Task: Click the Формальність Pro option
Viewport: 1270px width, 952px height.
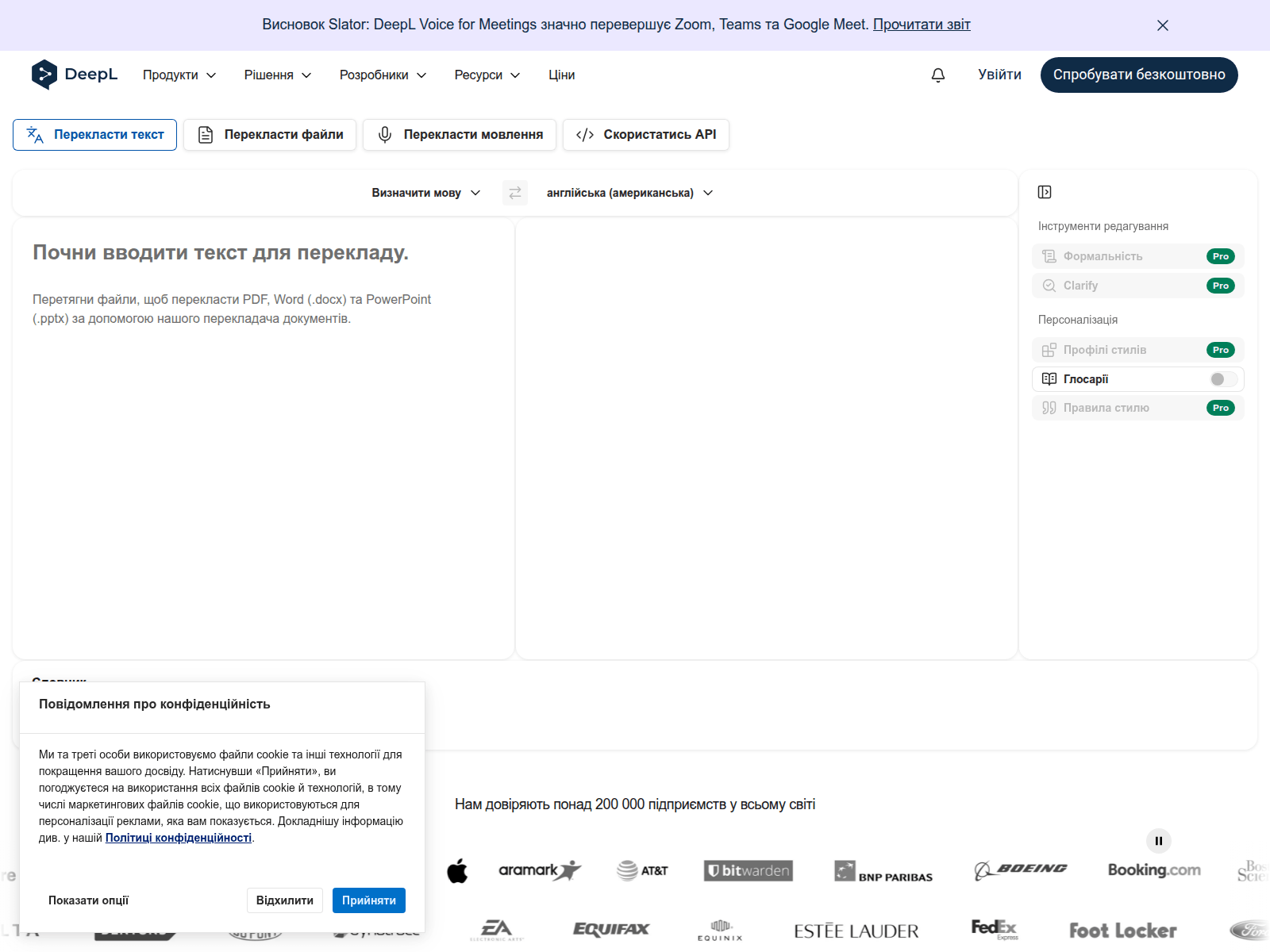Action: pyautogui.click(x=1138, y=256)
